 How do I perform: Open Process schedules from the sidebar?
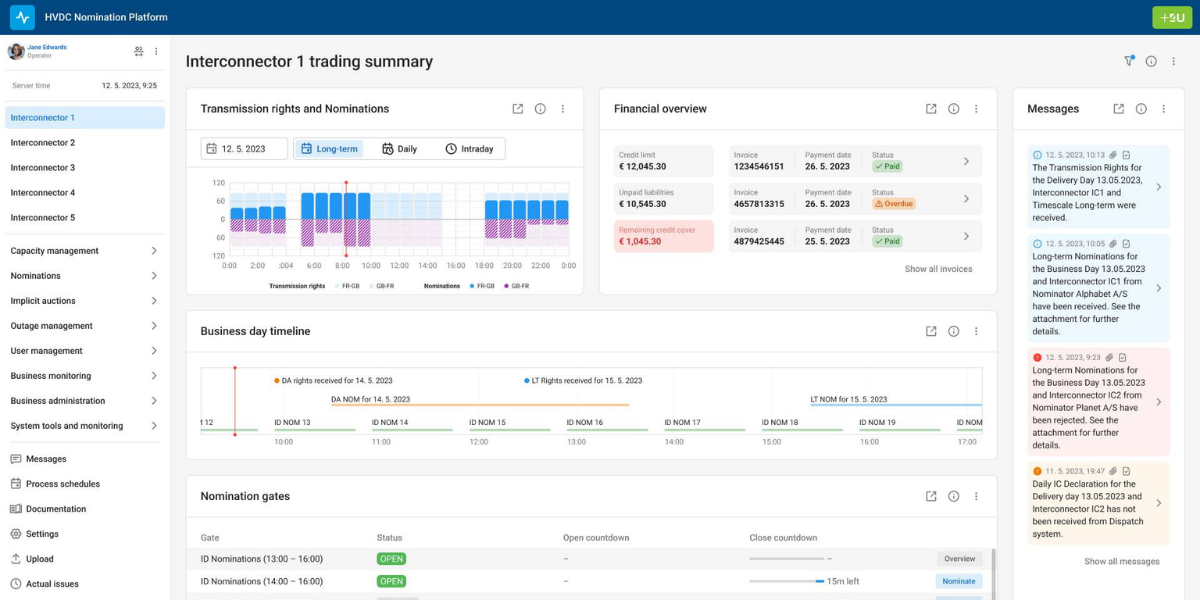point(62,484)
